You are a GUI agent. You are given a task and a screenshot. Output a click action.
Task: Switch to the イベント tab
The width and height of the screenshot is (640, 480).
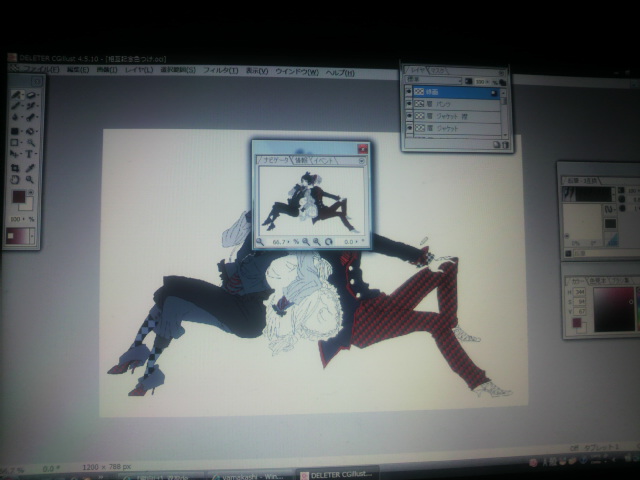[324, 161]
